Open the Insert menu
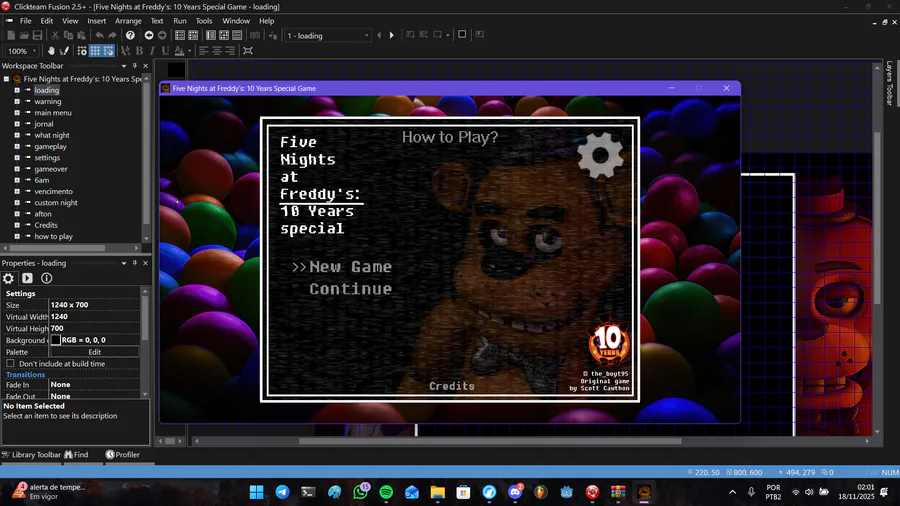900x506 pixels. pos(96,21)
